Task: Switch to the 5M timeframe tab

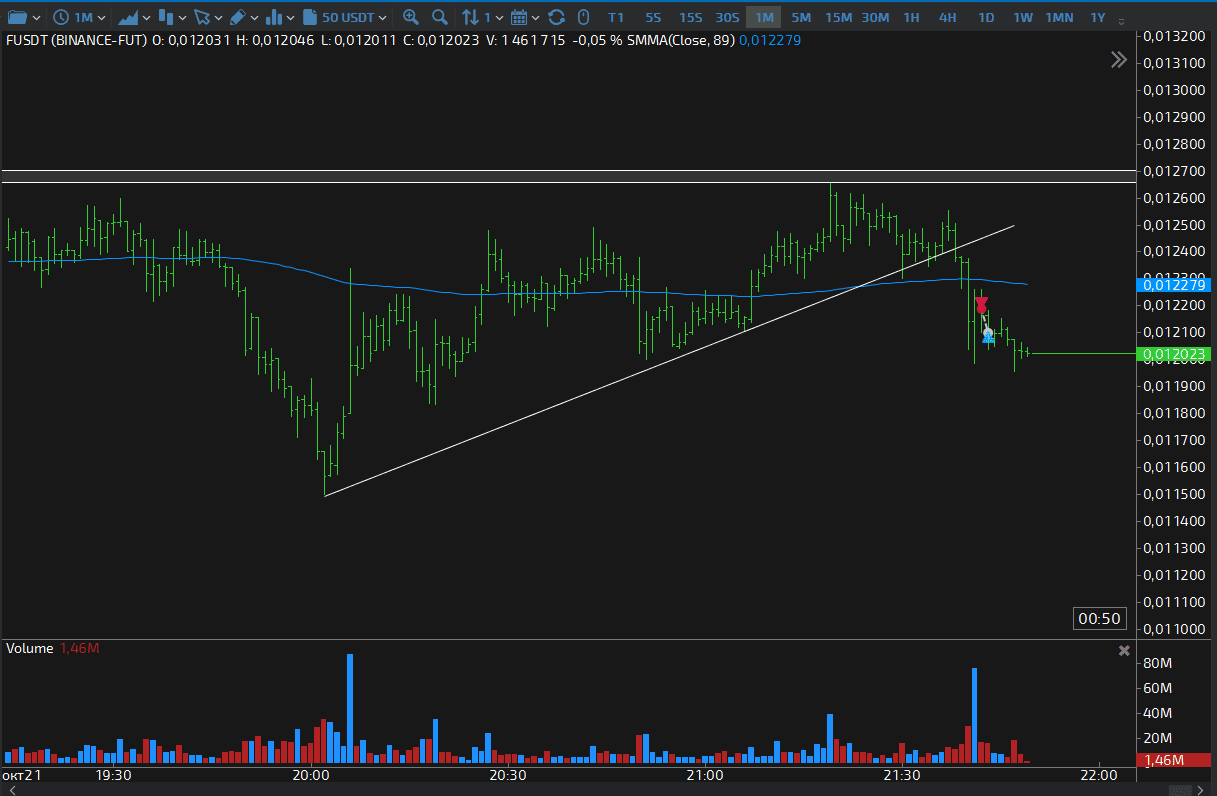Action: pos(801,17)
